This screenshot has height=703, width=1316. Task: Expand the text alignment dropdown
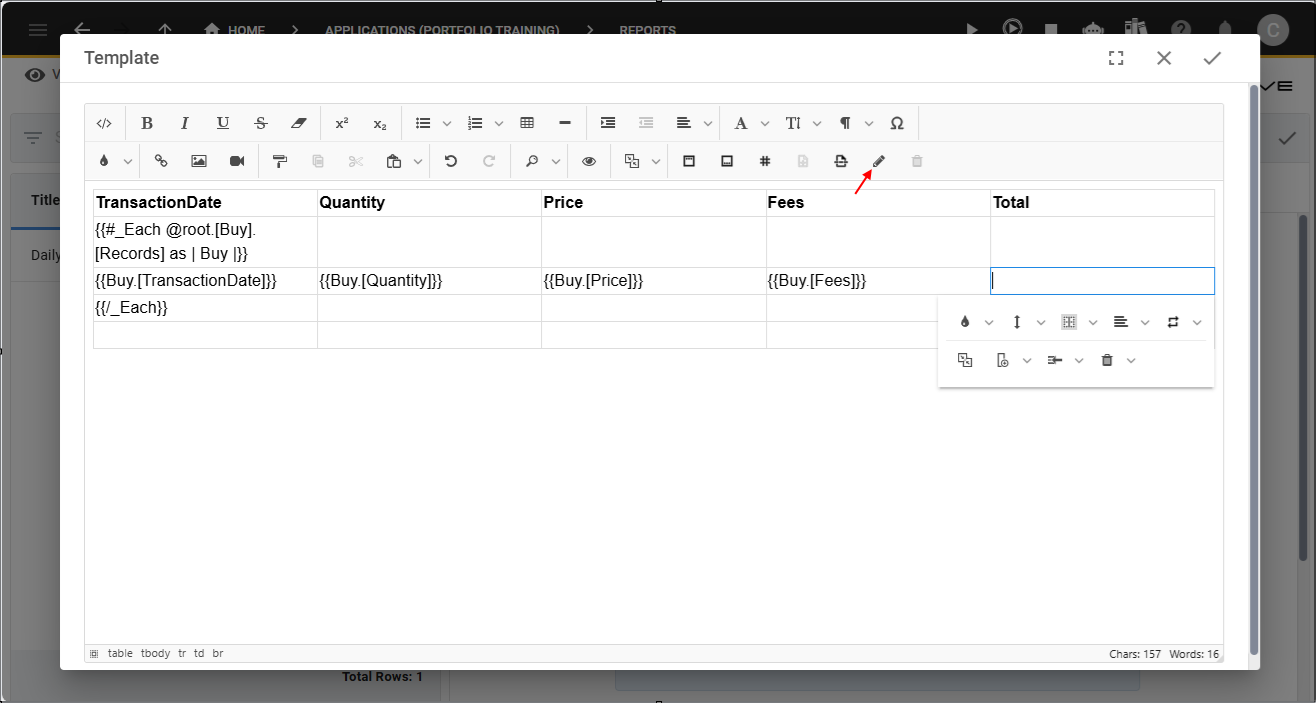pos(708,123)
